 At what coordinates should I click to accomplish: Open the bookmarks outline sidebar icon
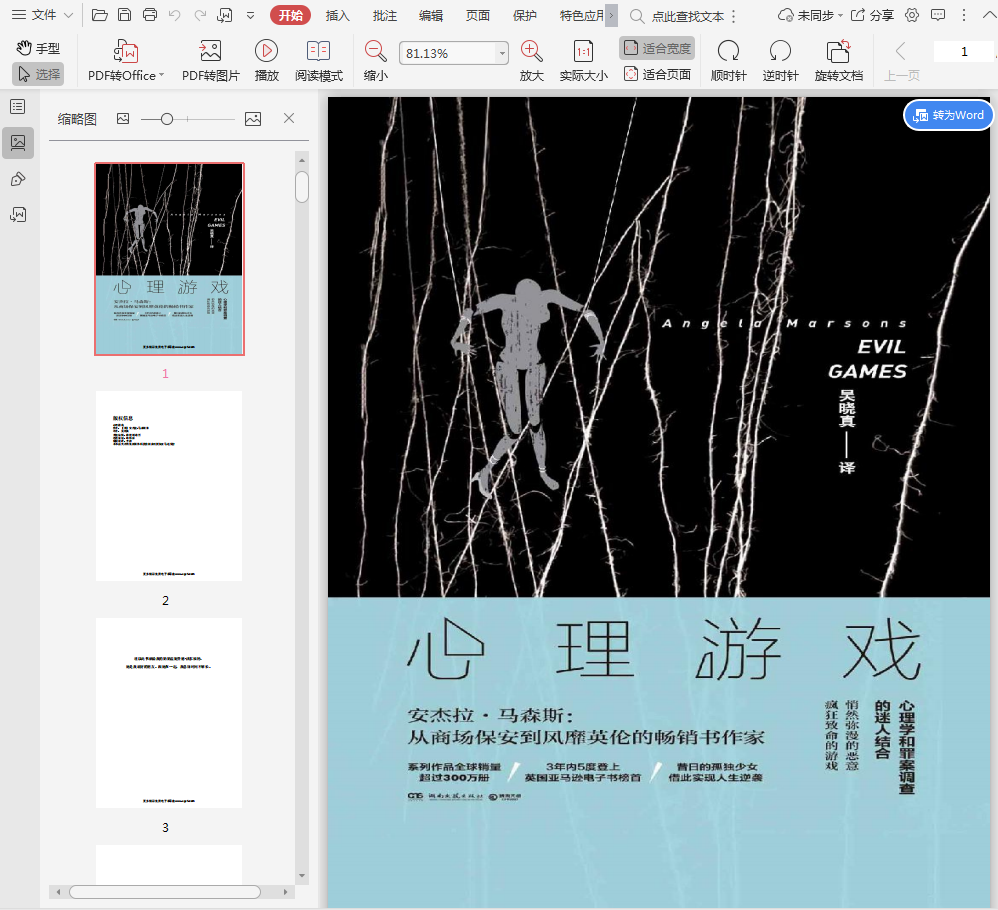click(x=18, y=106)
